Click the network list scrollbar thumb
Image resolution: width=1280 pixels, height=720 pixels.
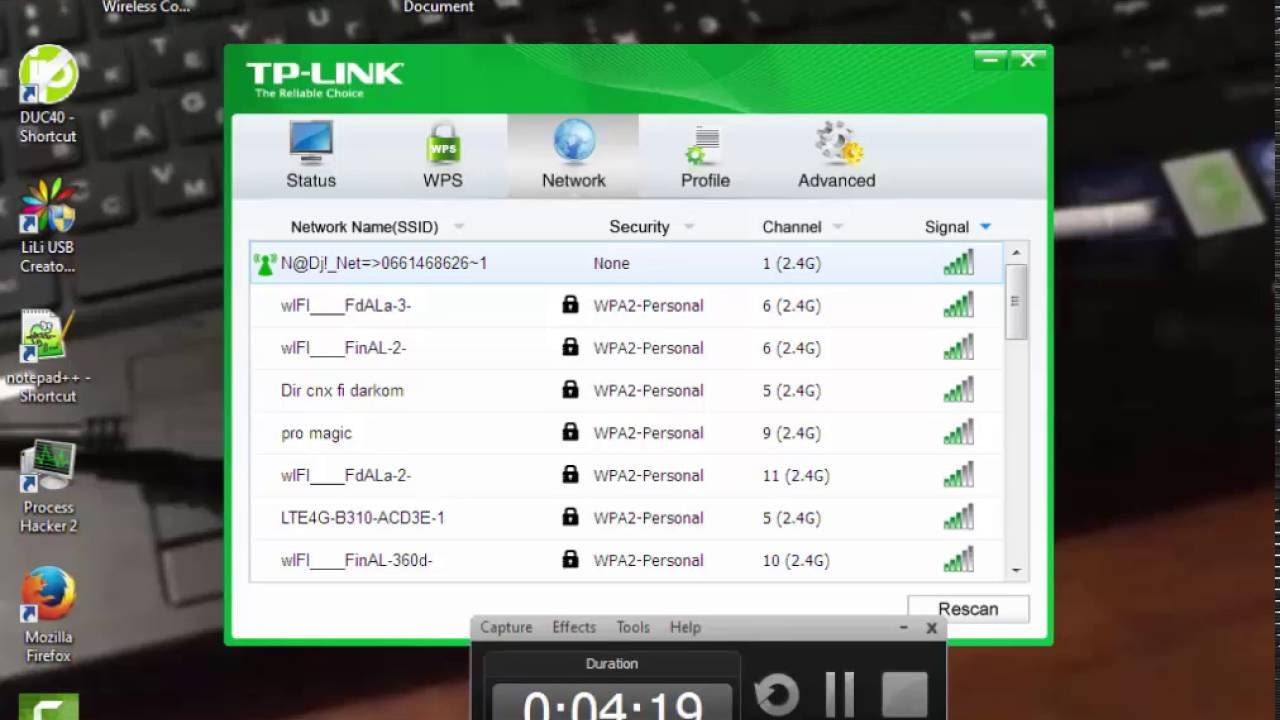point(1016,301)
